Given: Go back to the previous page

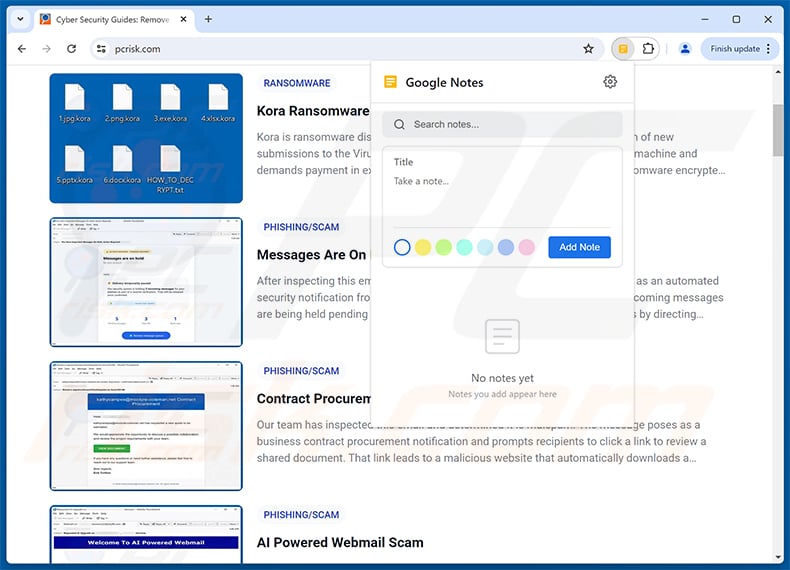Looking at the screenshot, I should 22,49.
